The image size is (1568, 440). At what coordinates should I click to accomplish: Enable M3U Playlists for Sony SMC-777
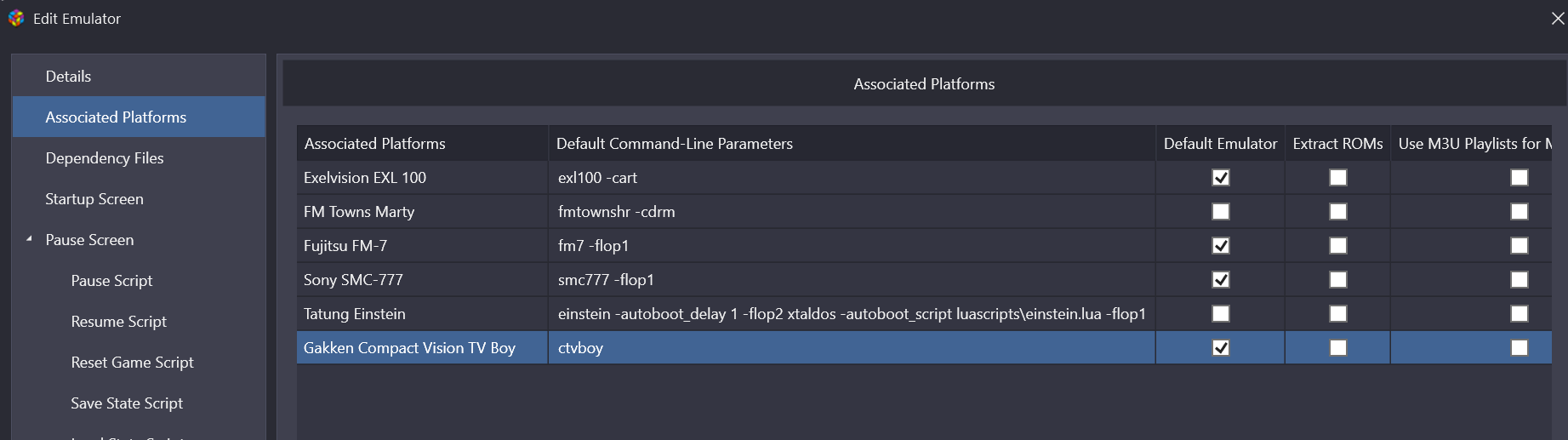tap(1520, 279)
